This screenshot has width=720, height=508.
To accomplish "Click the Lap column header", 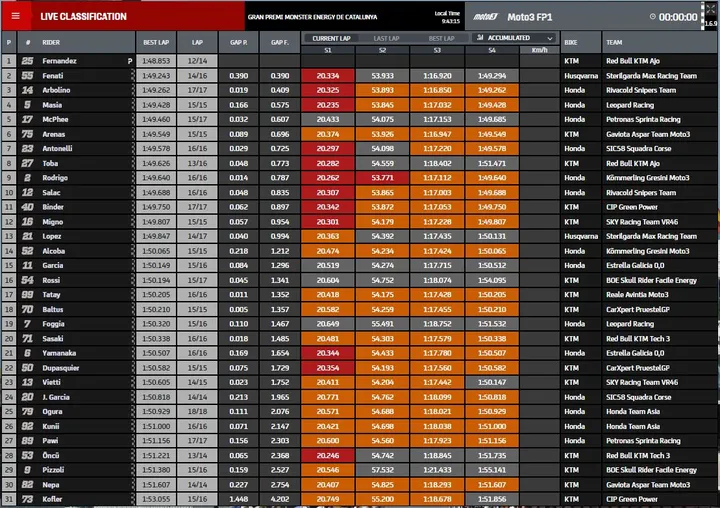I will tap(197, 42).
